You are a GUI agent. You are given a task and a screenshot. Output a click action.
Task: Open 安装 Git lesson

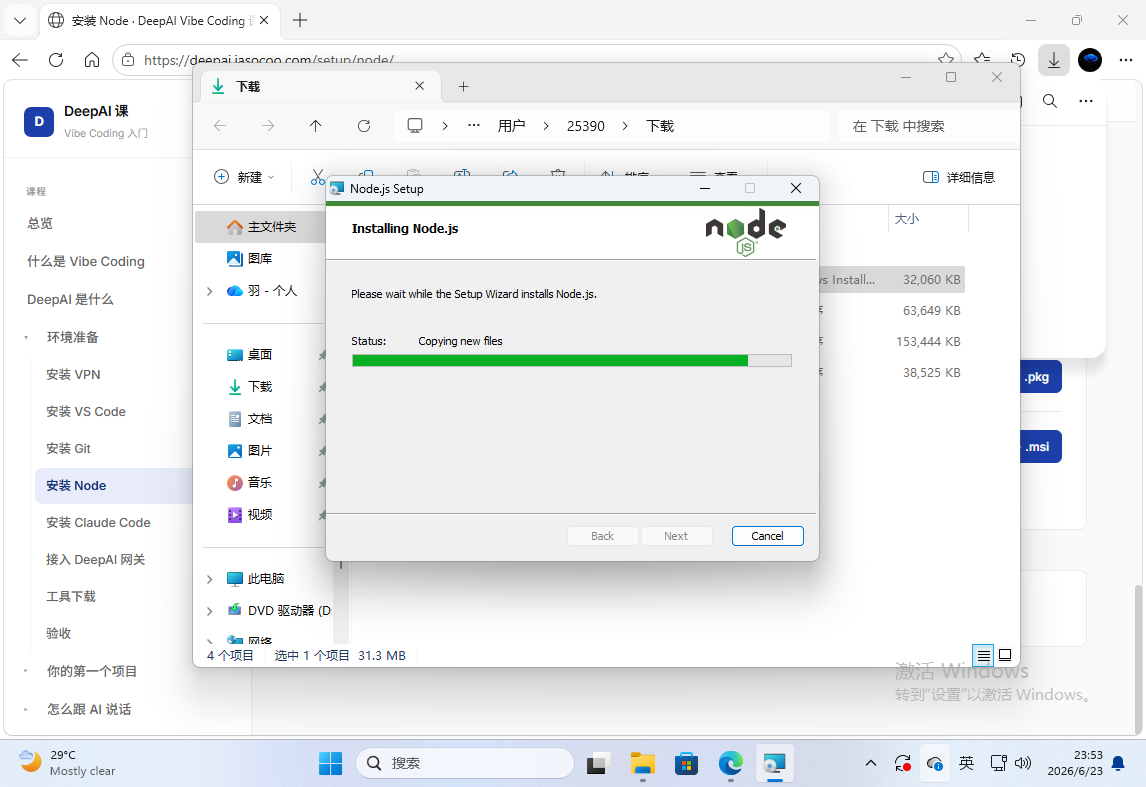[69, 449]
